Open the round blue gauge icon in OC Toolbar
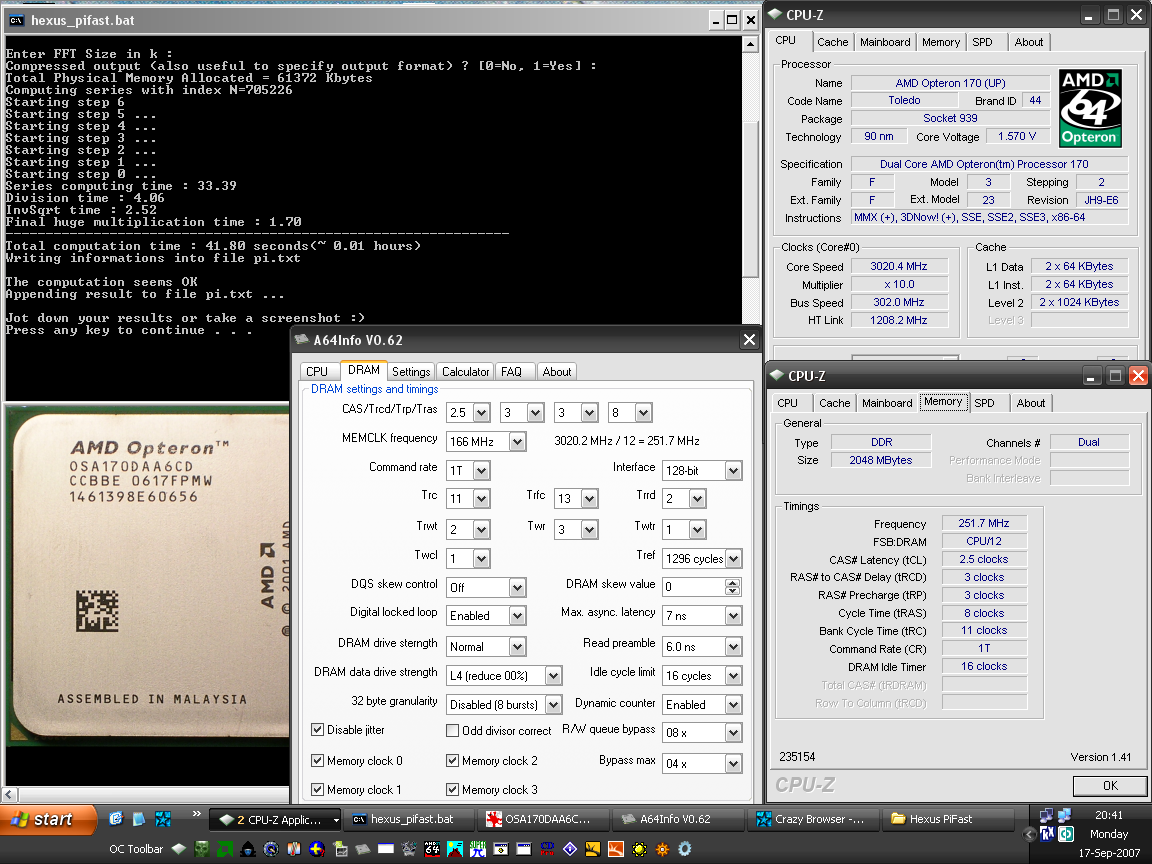Viewport: 1152px width, 864px height. coord(271,849)
